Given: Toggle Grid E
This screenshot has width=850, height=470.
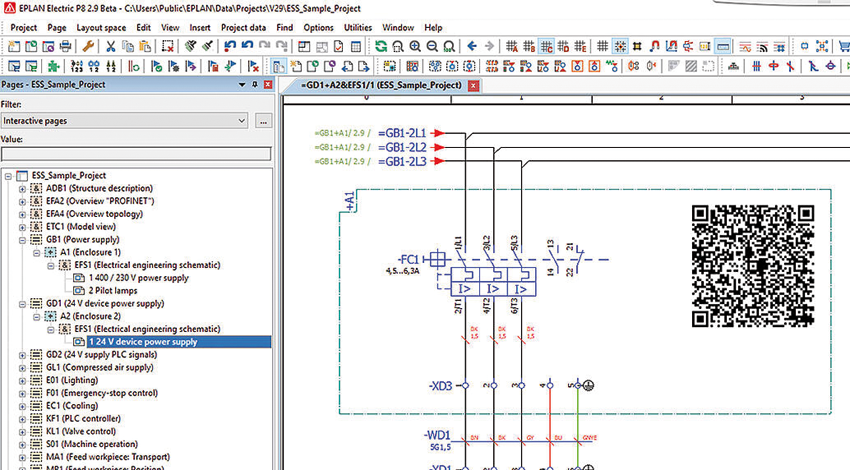Looking at the screenshot, I should 580,47.
